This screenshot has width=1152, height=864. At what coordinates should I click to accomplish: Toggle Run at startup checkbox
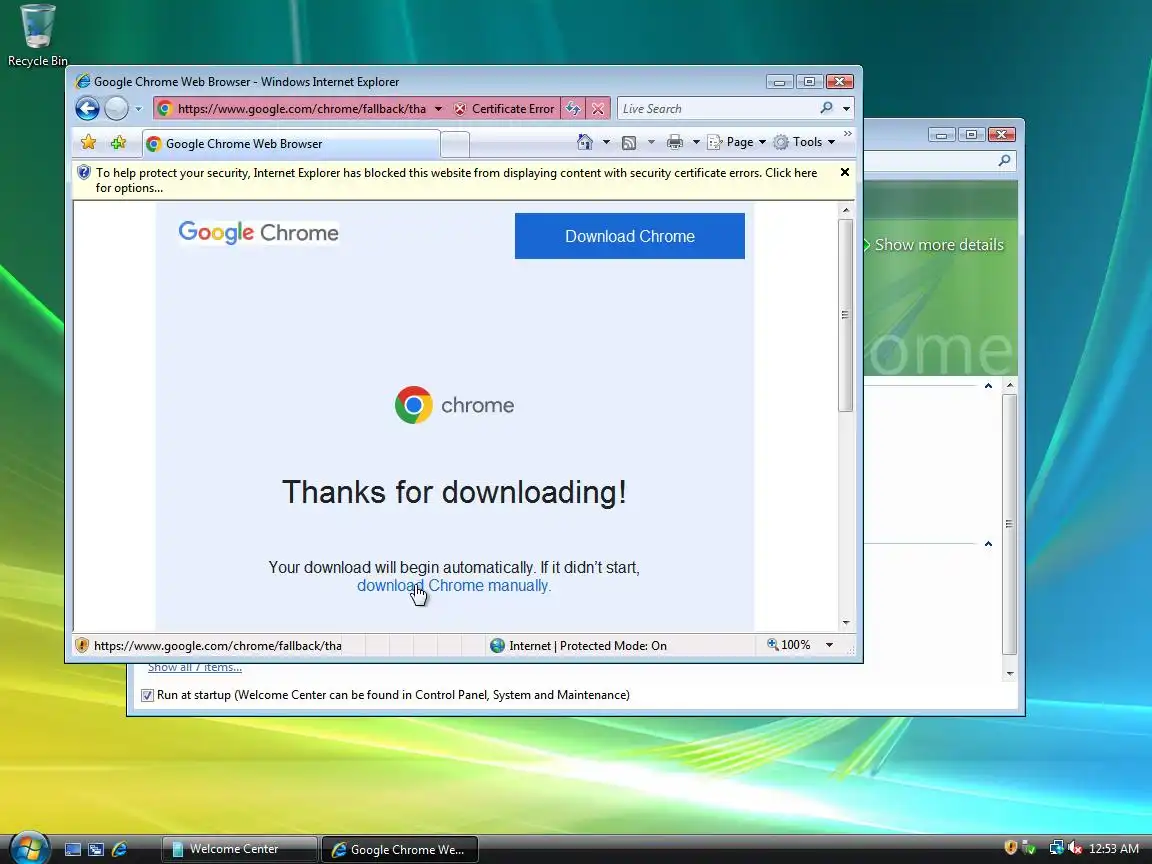point(148,695)
